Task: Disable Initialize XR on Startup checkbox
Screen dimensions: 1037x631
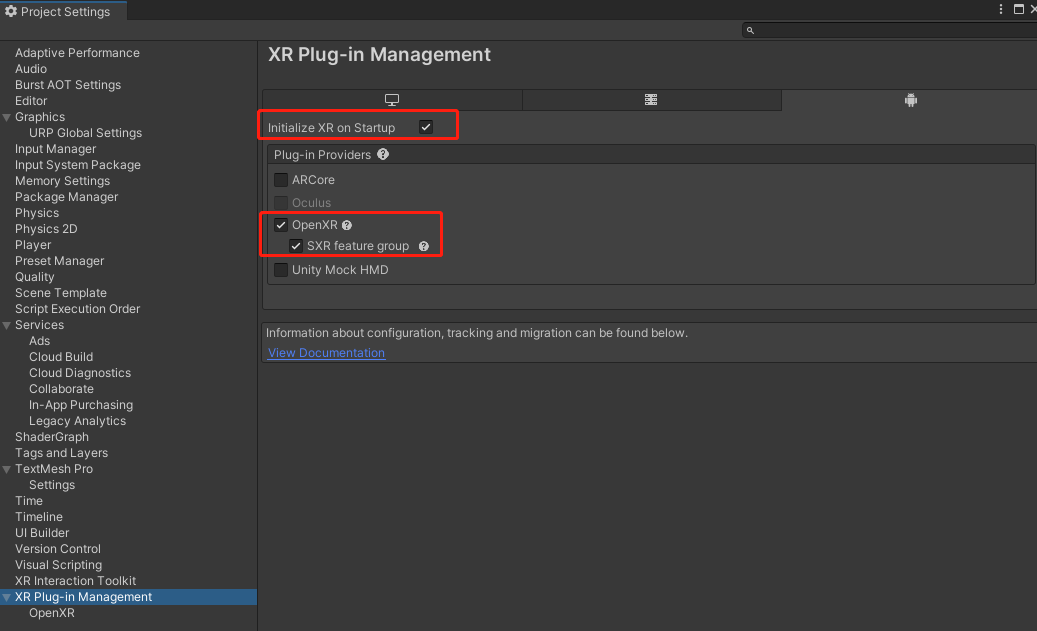Action: click(426, 127)
